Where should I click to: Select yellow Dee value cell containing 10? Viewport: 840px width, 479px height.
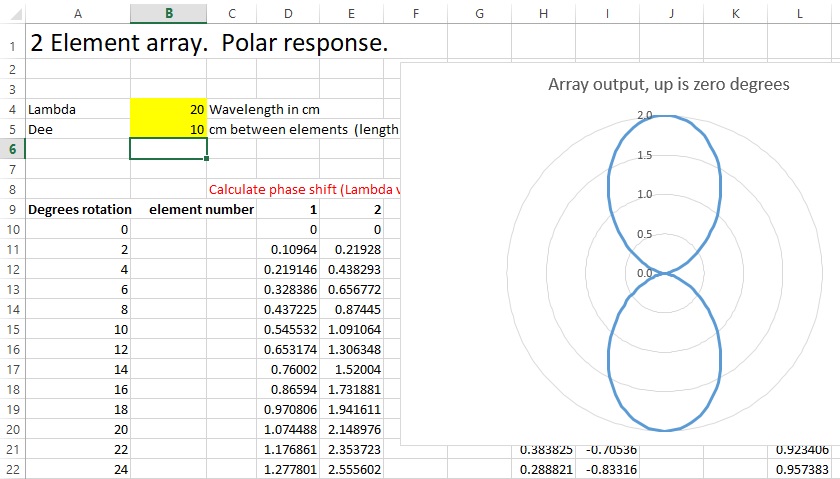[x=169, y=129]
